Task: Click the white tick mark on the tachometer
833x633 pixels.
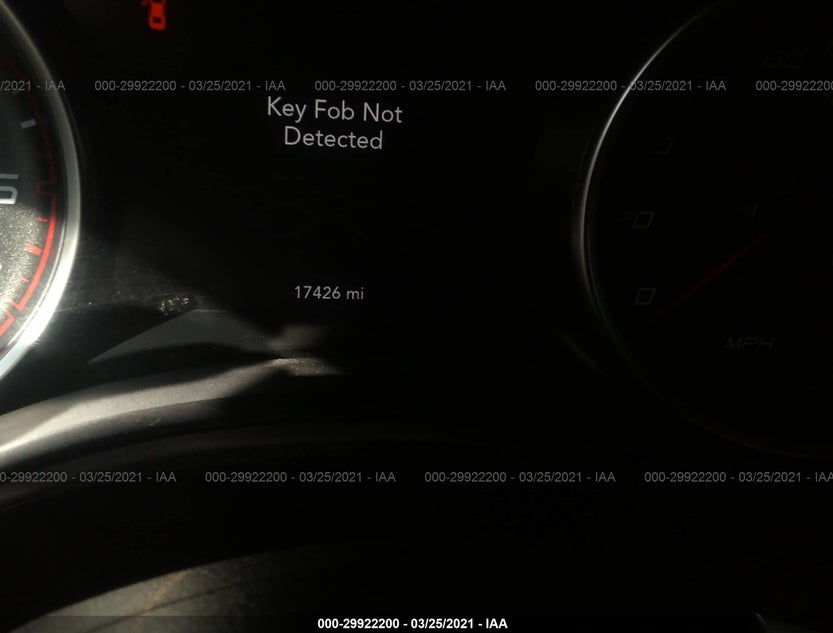Action: click(x=28, y=124)
